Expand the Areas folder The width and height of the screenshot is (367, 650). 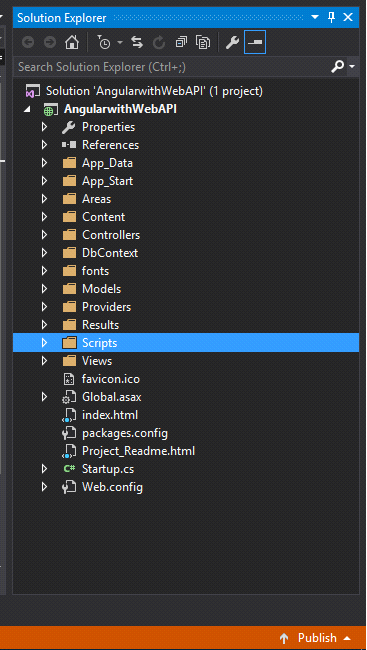coord(44,199)
